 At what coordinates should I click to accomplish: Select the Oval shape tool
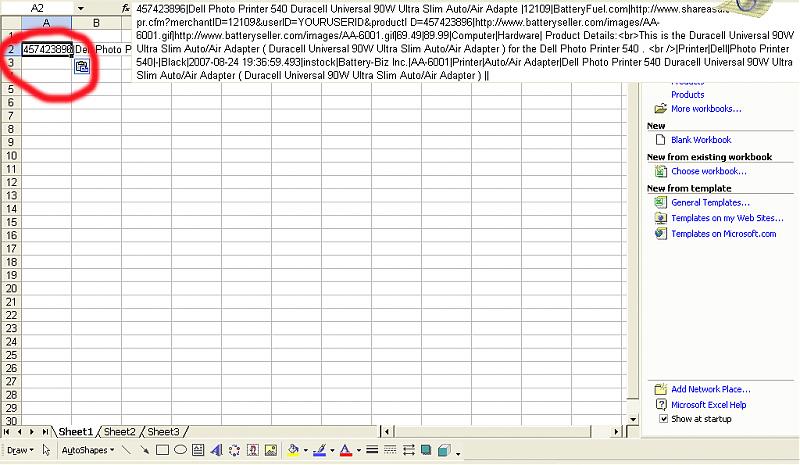tap(179, 450)
